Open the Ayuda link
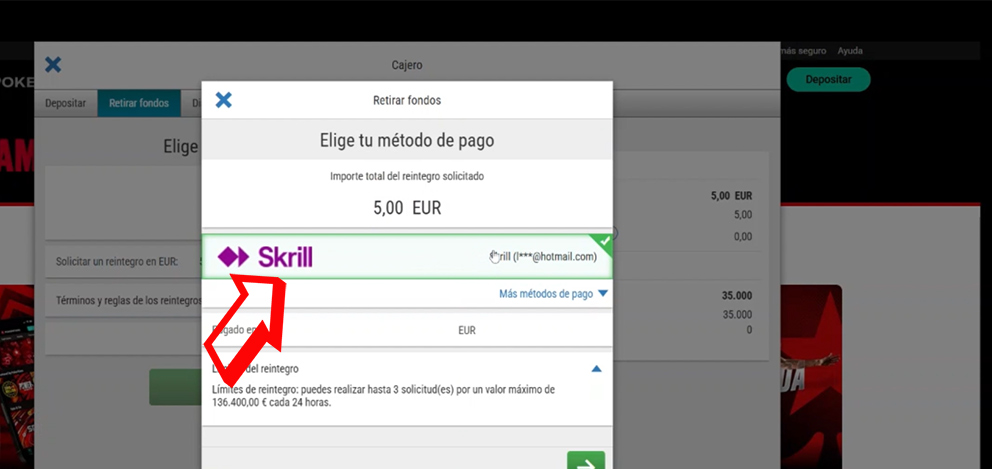The image size is (992, 469). pos(850,51)
